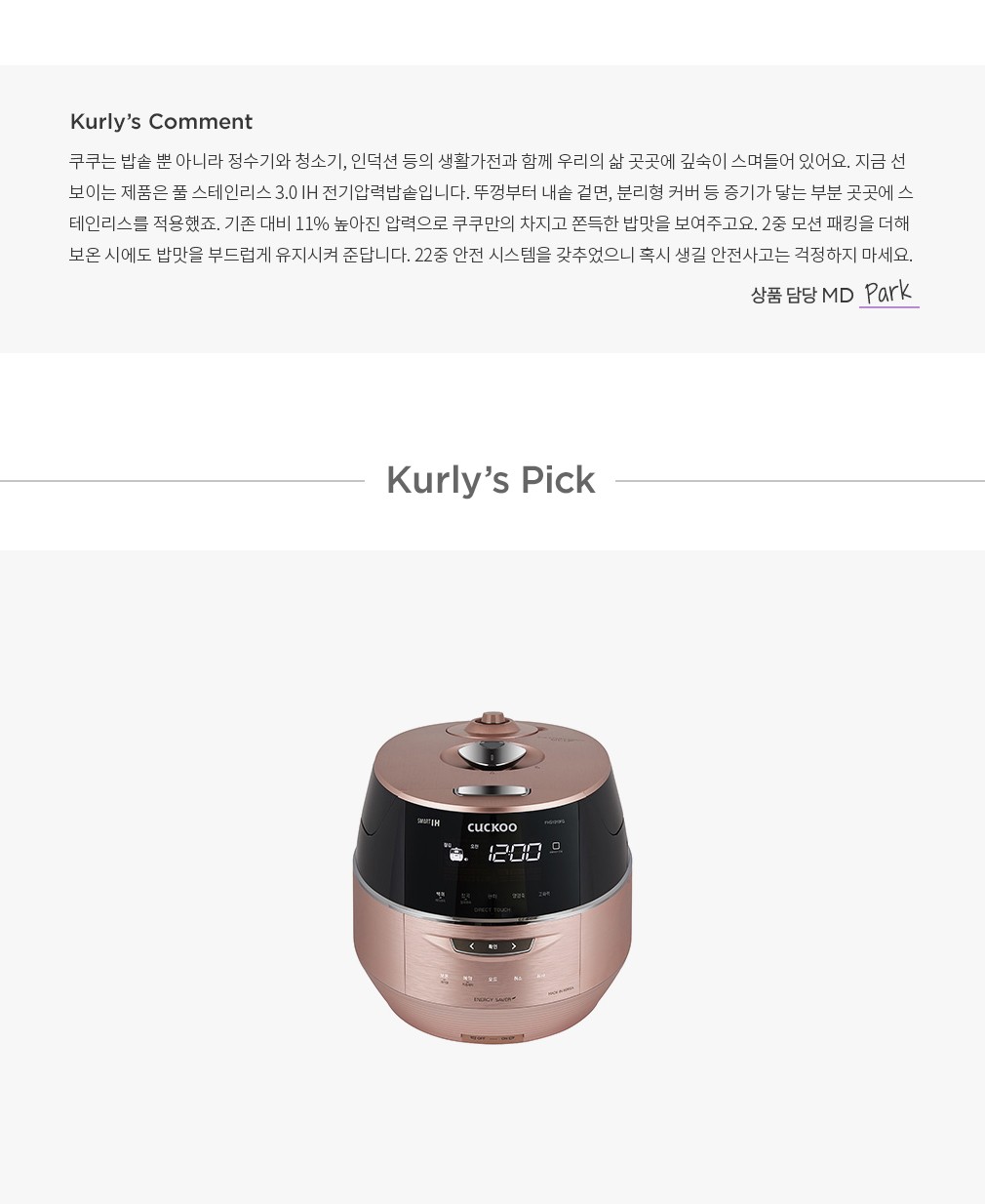This screenshot has height=1204, width=985.
Task: Click the ENERGY SAVER label on the cooker
Action: [x=493, y=1000]
